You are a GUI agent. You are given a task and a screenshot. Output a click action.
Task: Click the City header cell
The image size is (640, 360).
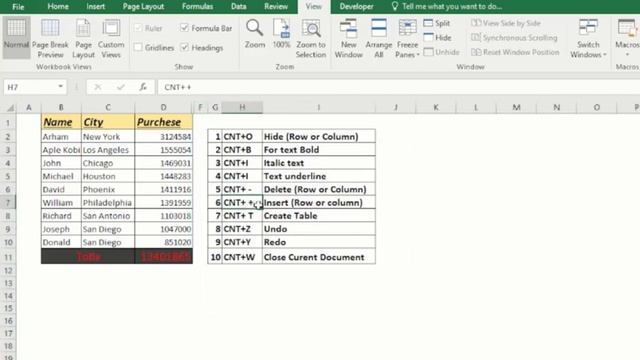click(x=108, y=122)
